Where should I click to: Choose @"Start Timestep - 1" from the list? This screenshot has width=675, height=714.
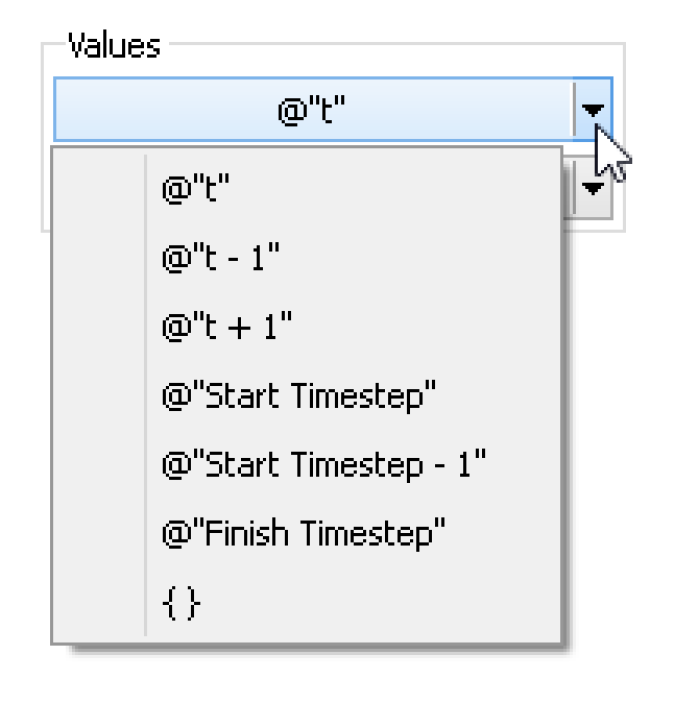(323, 465)
